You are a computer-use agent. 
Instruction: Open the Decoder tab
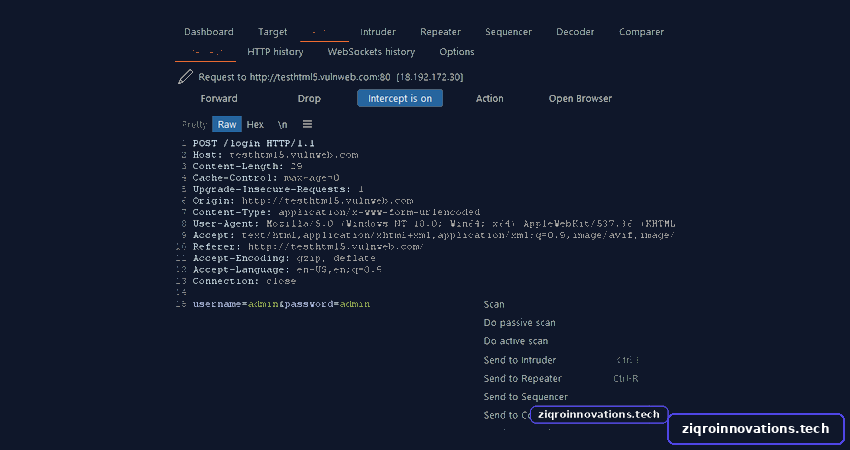[575, 32]
